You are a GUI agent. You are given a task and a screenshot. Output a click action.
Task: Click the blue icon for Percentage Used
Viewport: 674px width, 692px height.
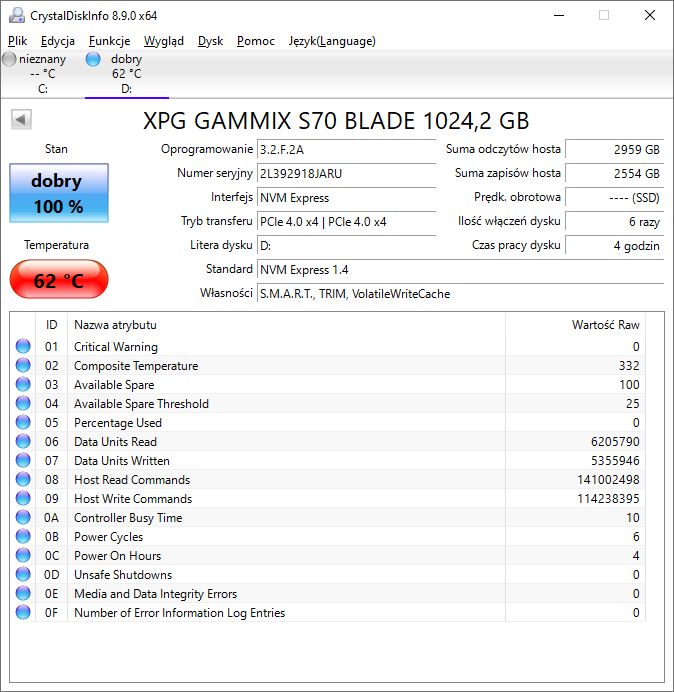(23, 422)
